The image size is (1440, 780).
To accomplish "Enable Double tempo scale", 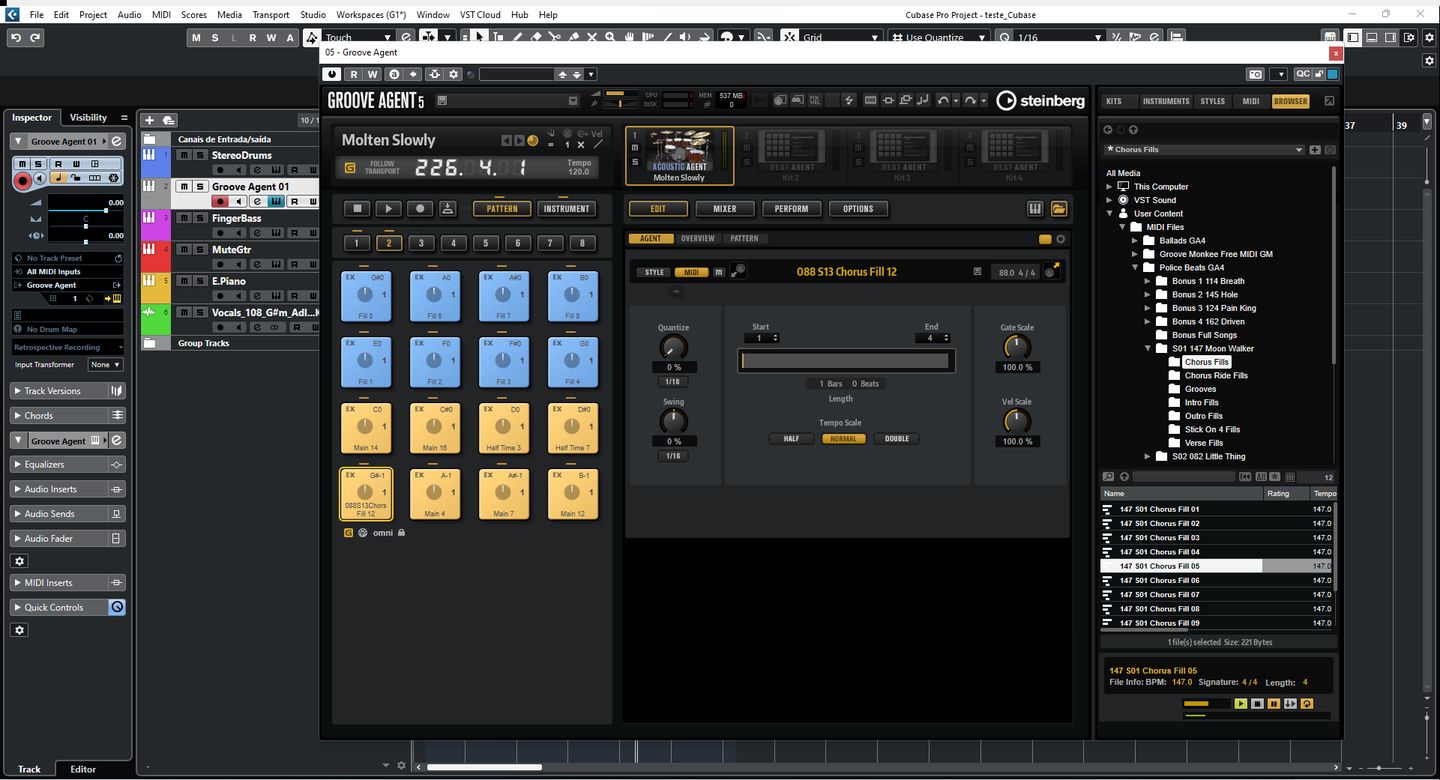I will click(x=897, y=439).
